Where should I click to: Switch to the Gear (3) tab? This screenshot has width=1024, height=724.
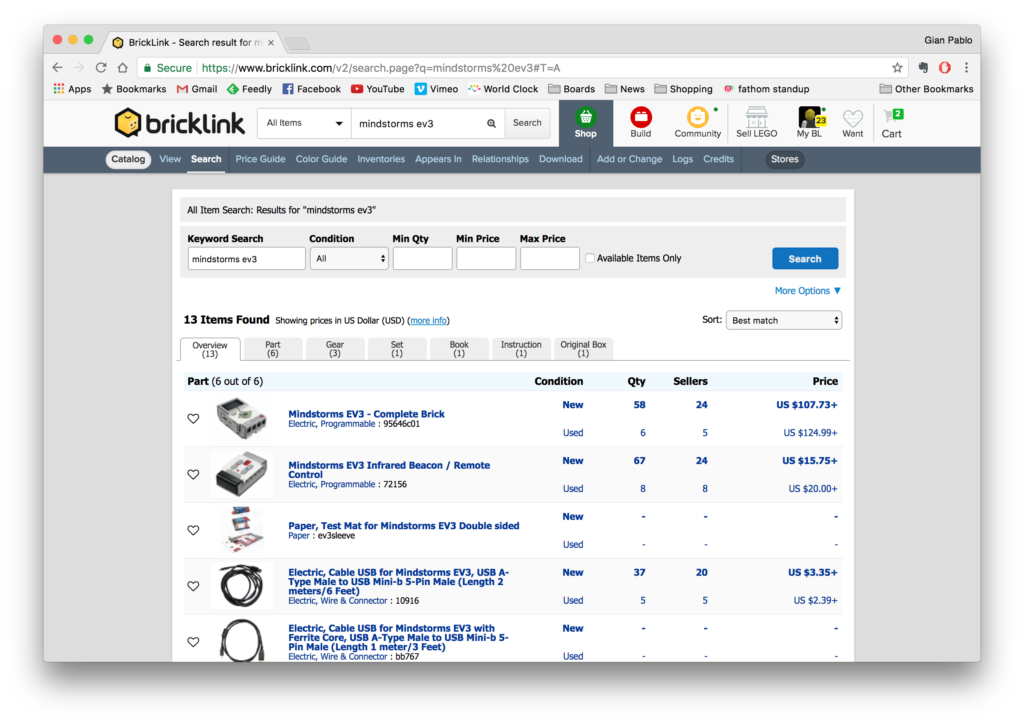[334, 349]
